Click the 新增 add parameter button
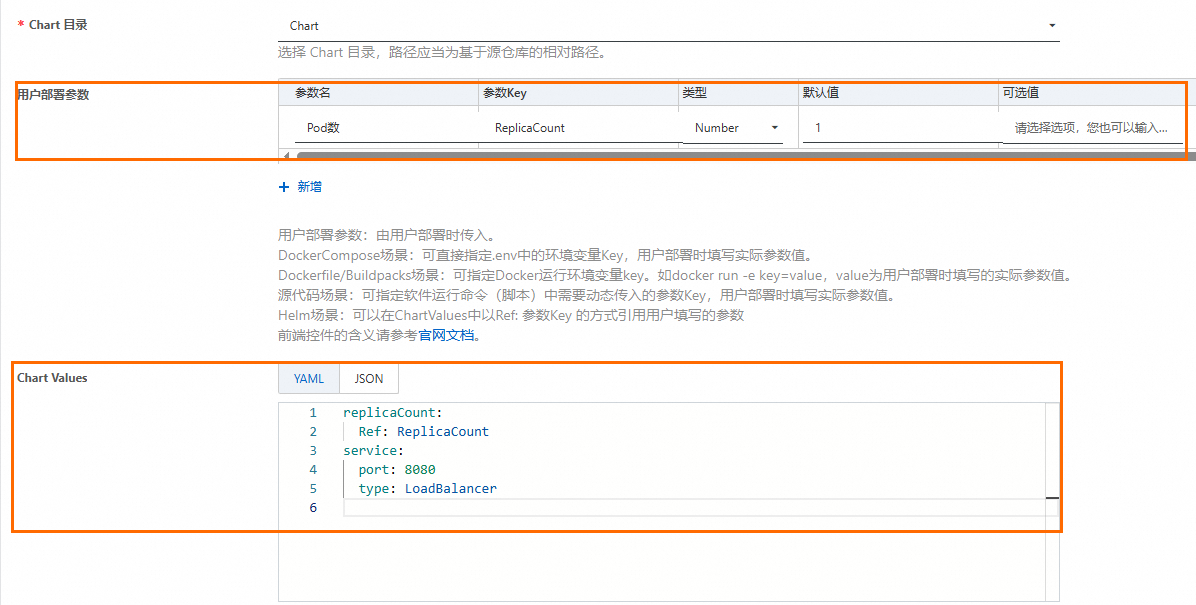 309,187
